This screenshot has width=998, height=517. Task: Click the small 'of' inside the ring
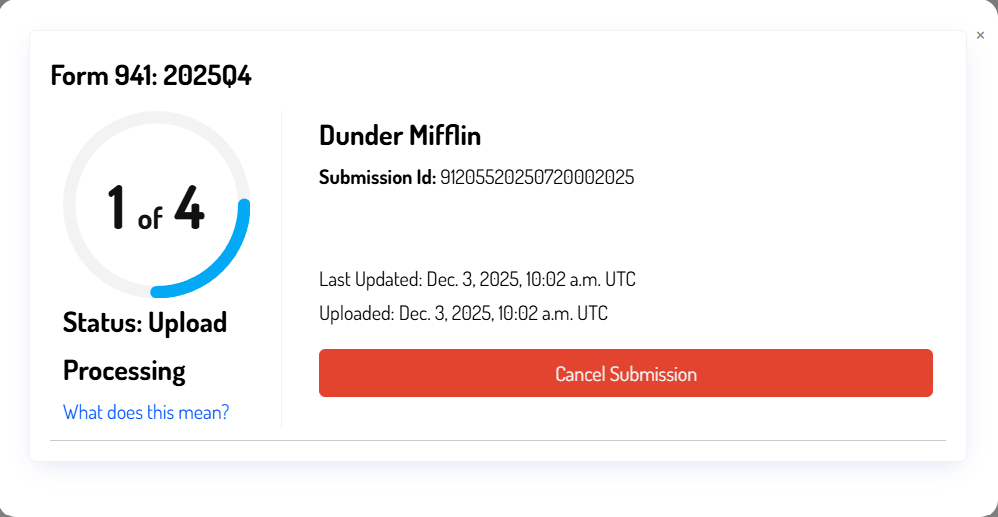(x=150, y=218)
